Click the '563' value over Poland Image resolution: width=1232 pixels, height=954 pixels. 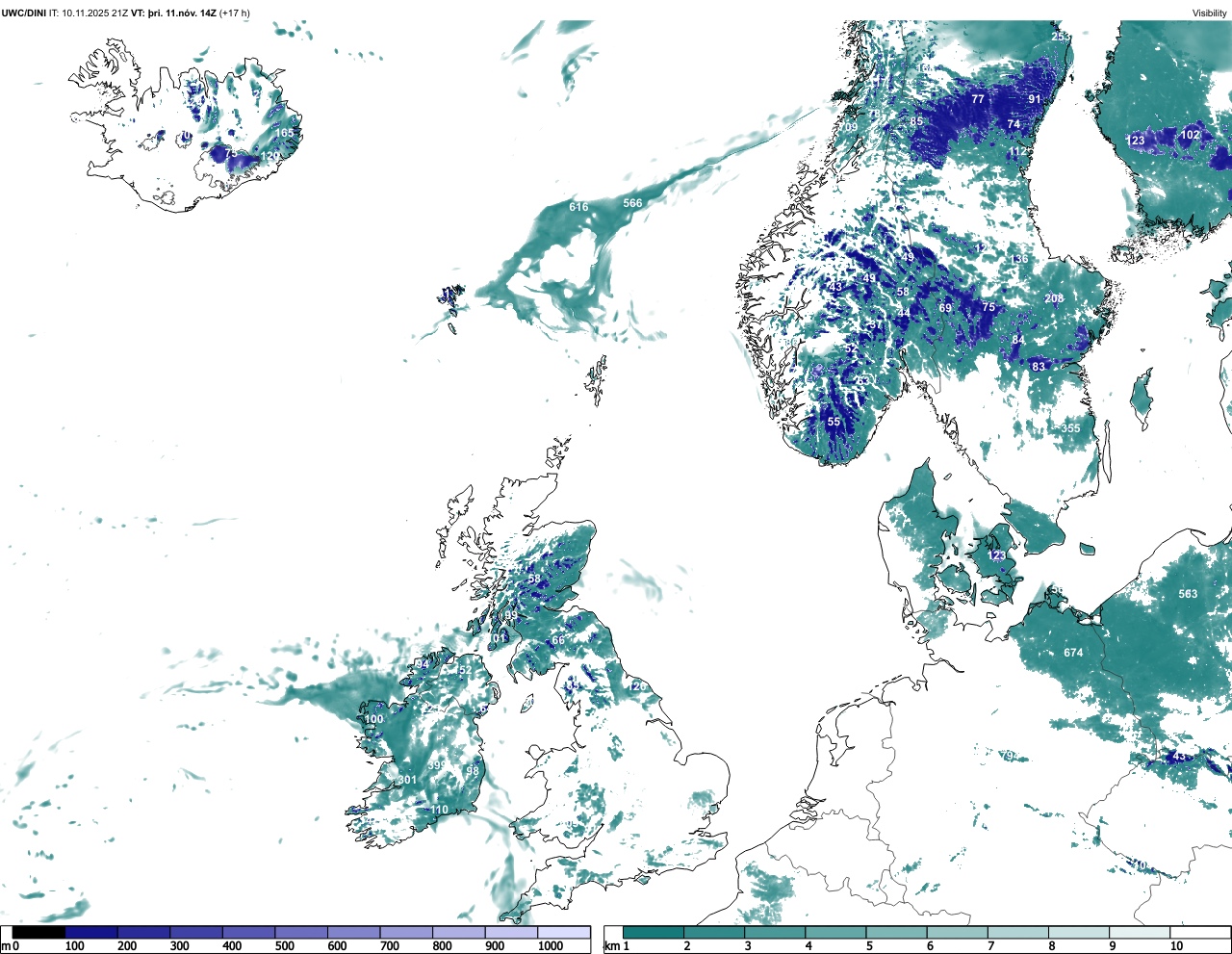click(1189, 594)
